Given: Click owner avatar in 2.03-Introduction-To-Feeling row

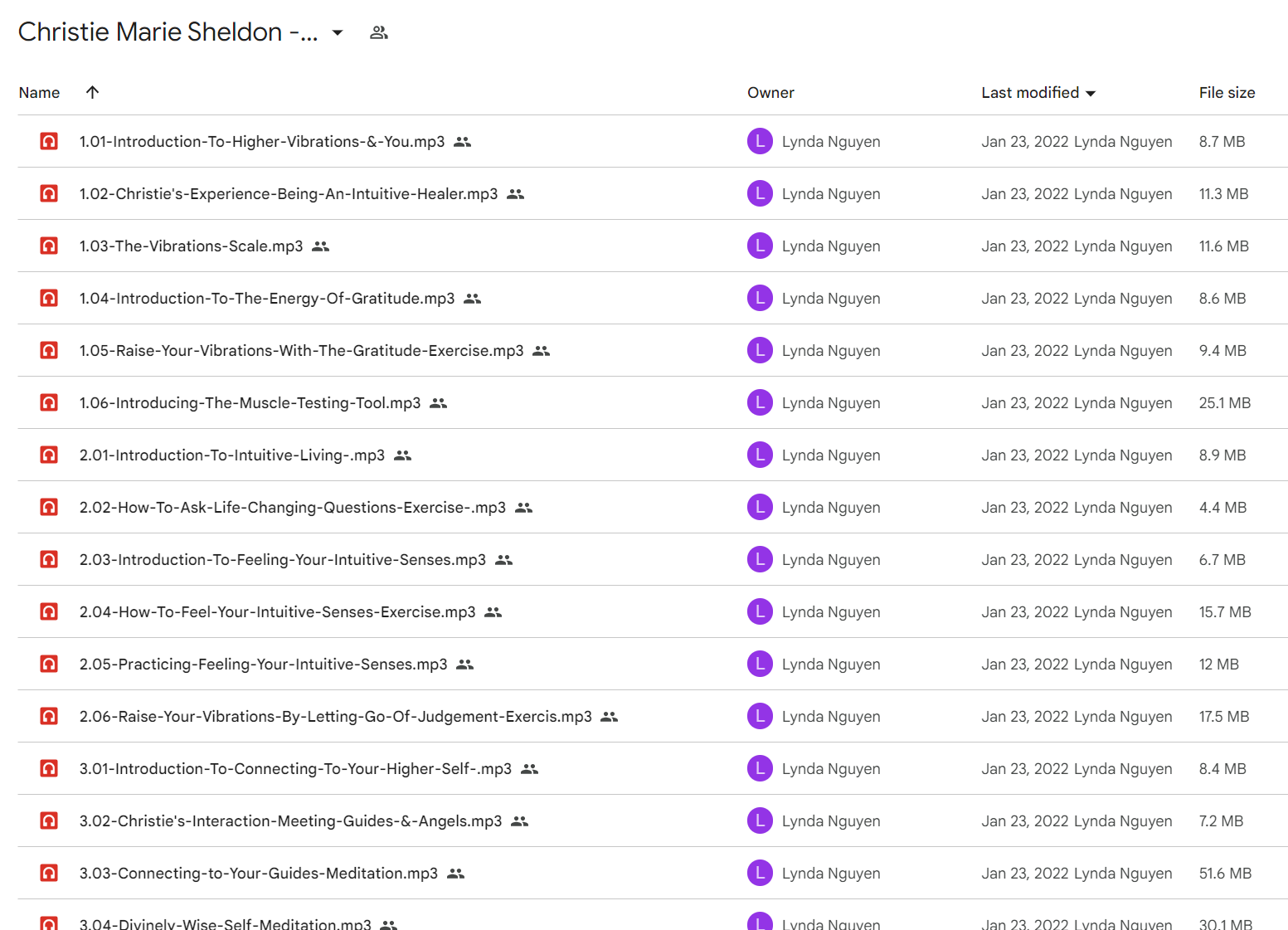Looking at the screenshot, I should pos(760,559).
